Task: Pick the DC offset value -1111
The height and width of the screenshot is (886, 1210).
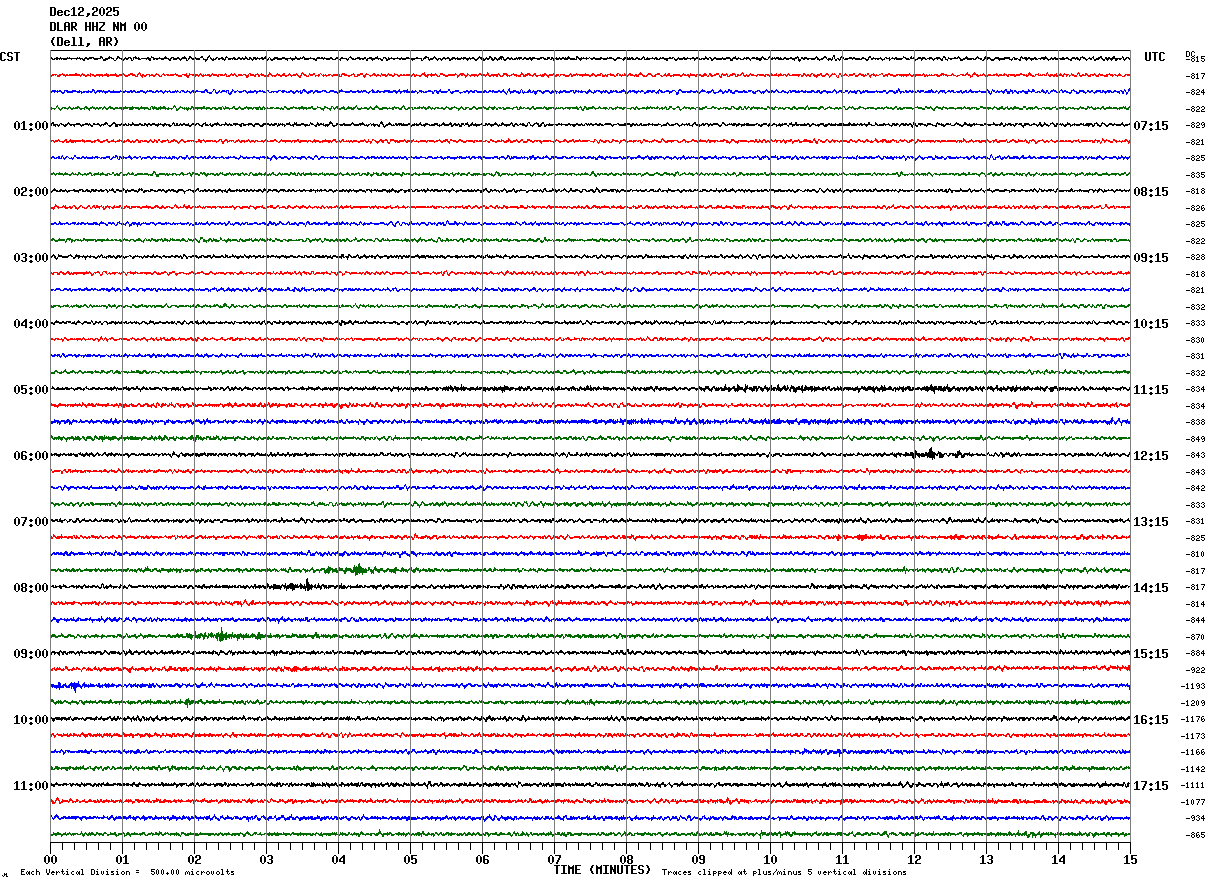Action: [x=1194, y=786]
